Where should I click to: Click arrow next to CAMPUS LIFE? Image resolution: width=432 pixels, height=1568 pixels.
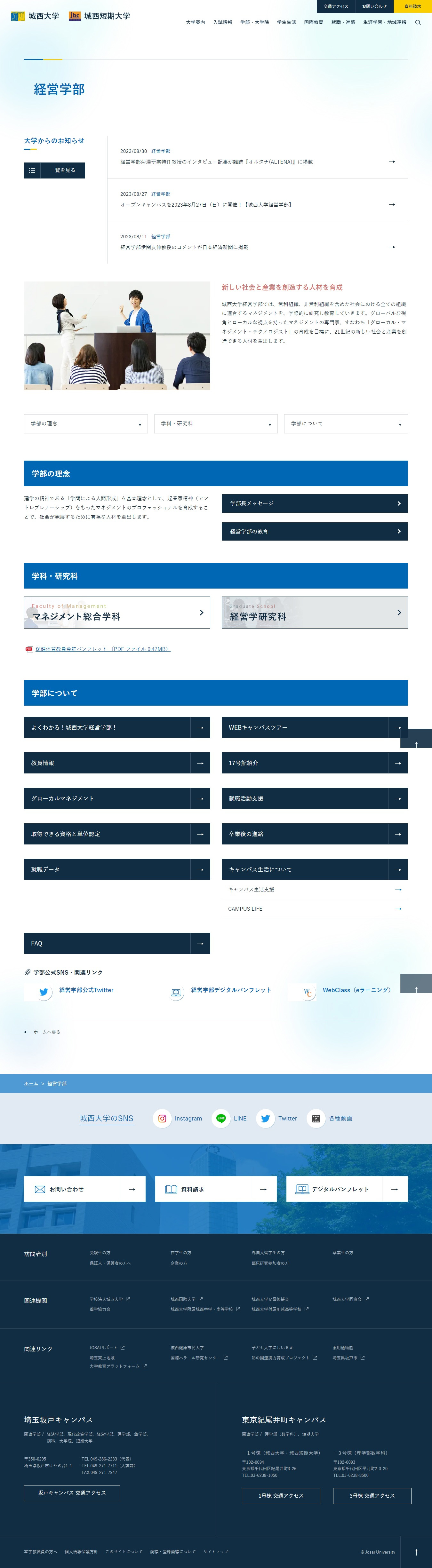tap(398, 909)
